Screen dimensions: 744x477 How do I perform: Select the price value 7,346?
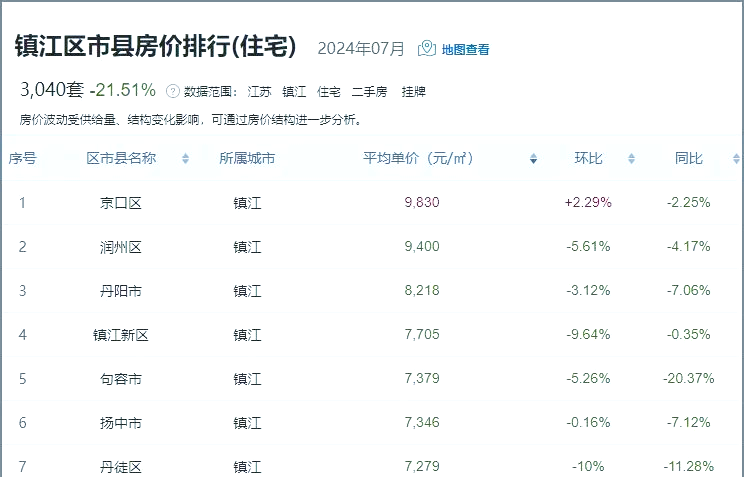(x=422, y=422)
